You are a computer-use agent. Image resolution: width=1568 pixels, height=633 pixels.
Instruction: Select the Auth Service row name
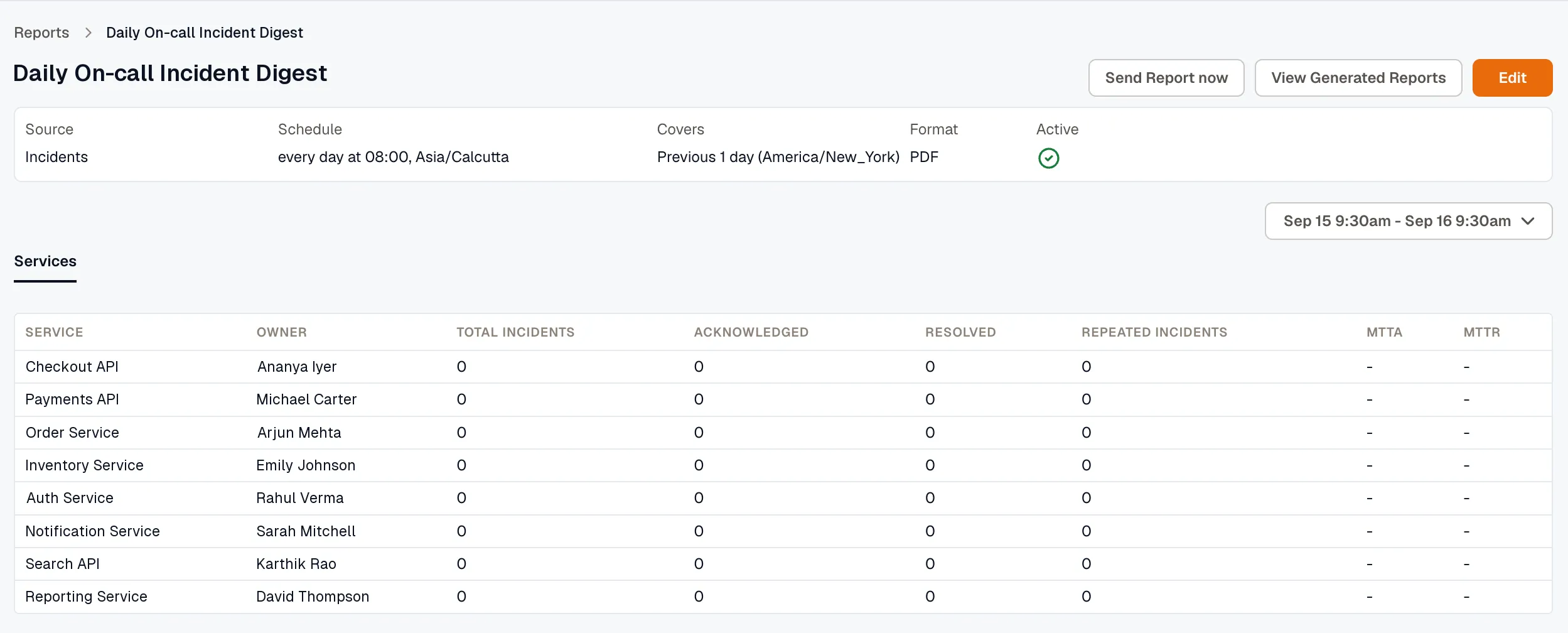point(70,498)
